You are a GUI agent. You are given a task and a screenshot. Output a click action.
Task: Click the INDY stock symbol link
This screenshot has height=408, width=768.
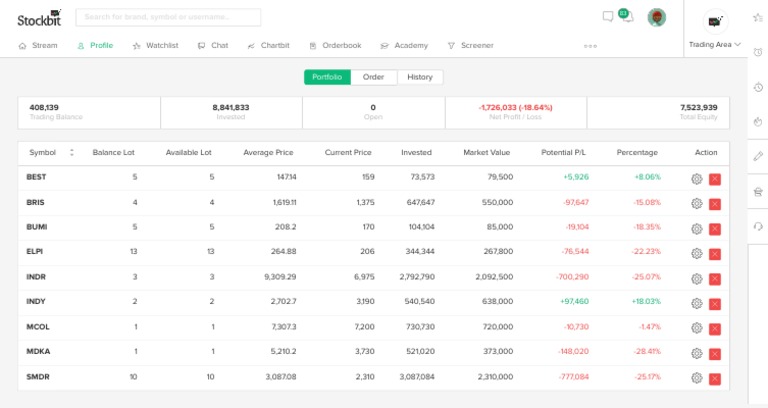[x=36, y=301]
